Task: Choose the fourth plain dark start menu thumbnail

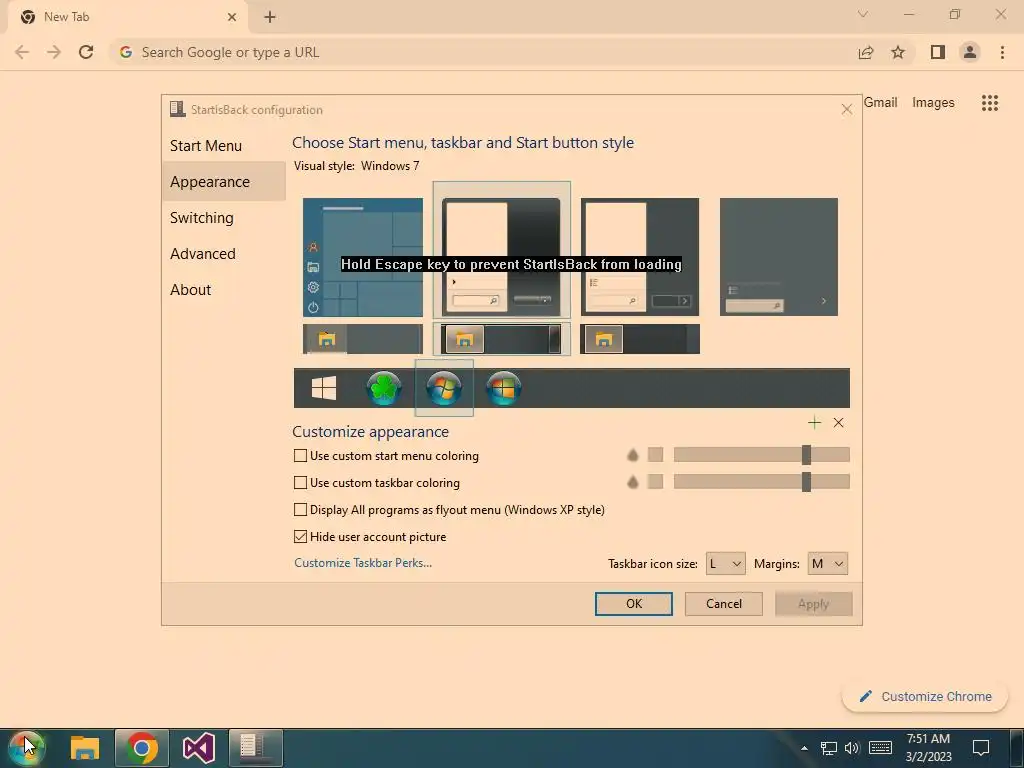Action: point(778,257)
